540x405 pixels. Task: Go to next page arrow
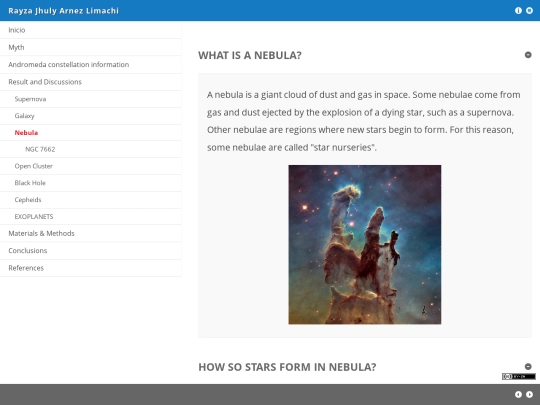[529, 395]
